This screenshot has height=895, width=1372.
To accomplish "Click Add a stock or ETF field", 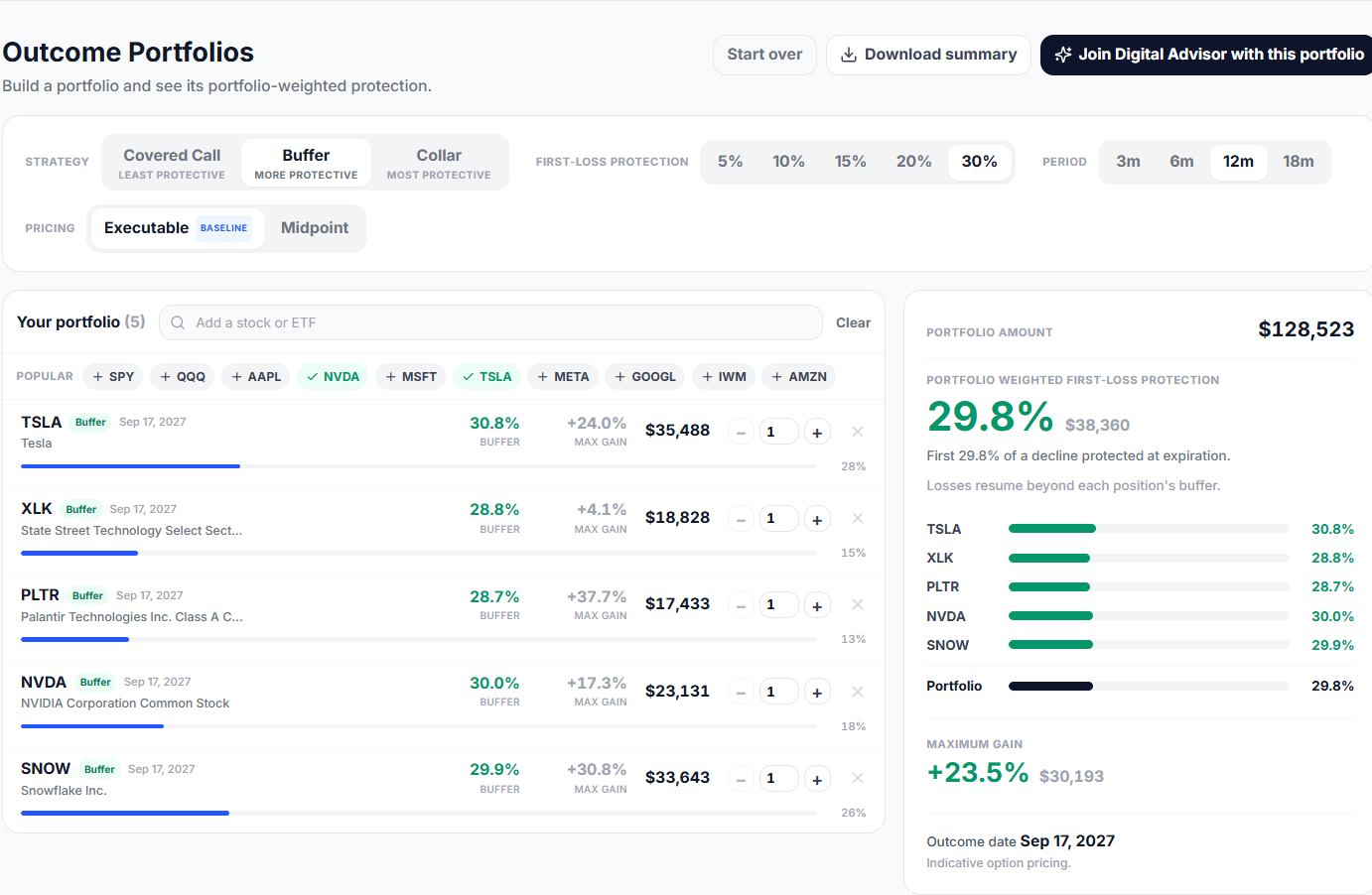I will click(x=490, y=322).
